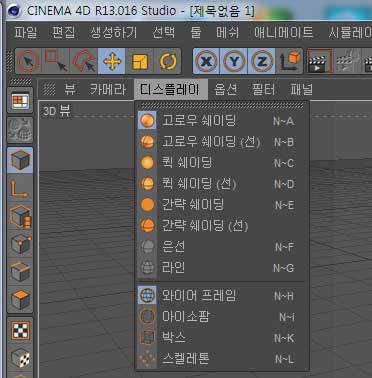Open the 옵션 viewport menu
The height and width of the screenshot is (378, 372).
tap(226, 89)
